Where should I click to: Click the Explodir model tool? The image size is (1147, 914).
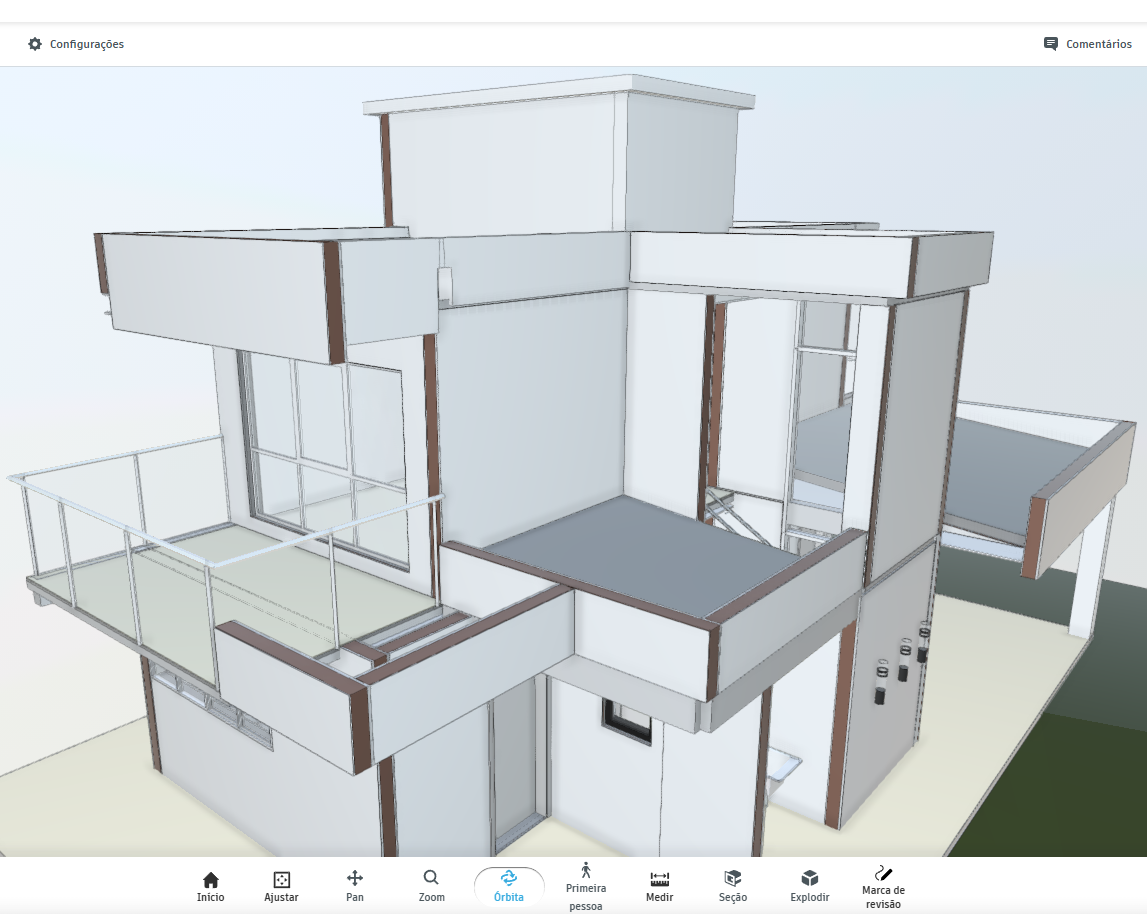[x=809, y=886]
